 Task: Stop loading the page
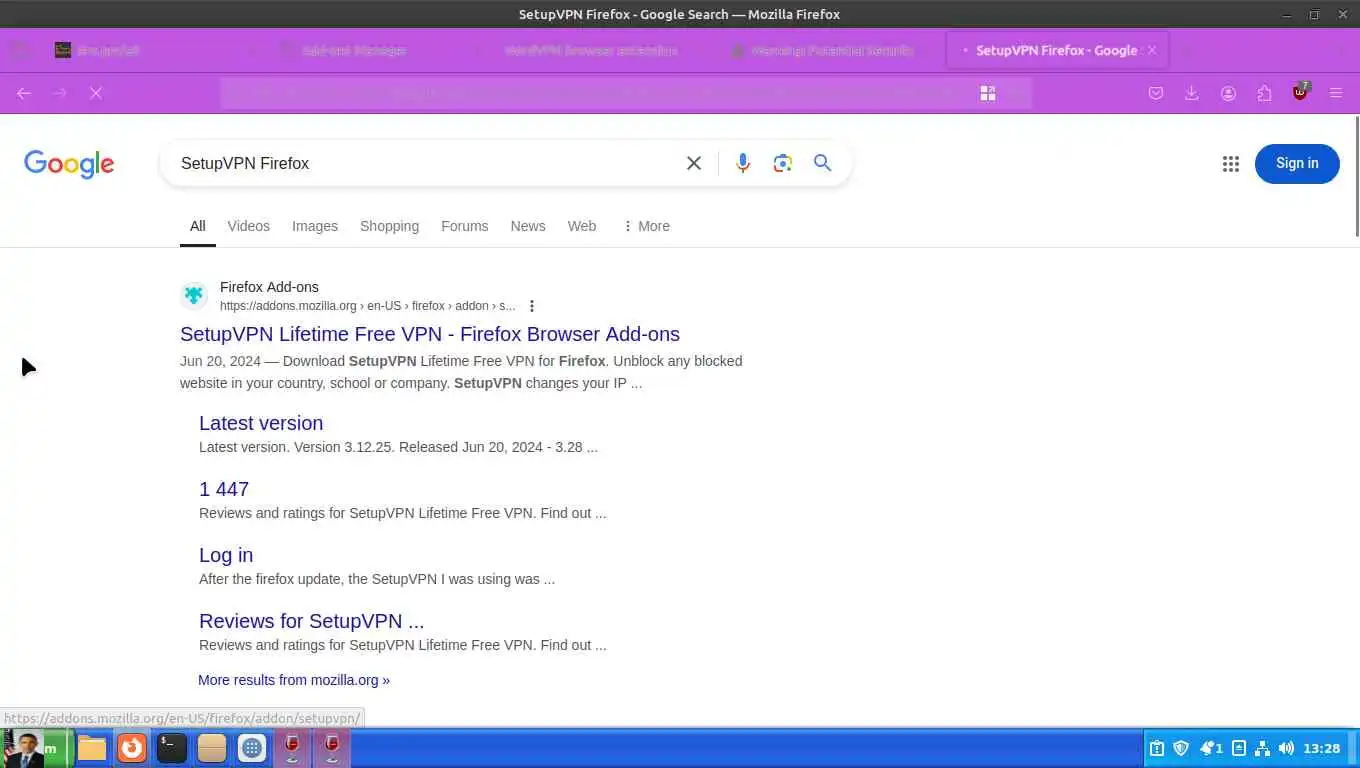96,93
